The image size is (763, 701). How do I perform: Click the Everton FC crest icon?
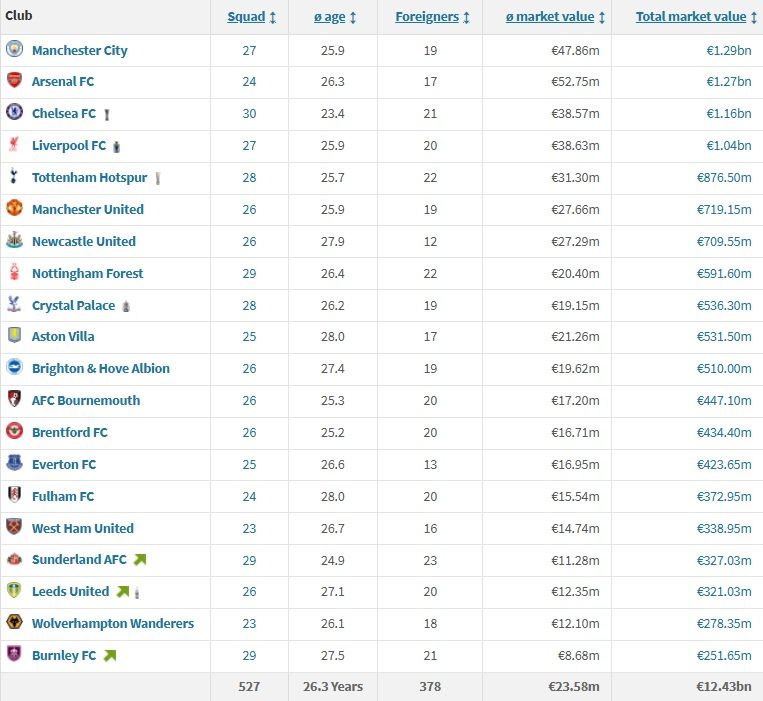(14, 464)
